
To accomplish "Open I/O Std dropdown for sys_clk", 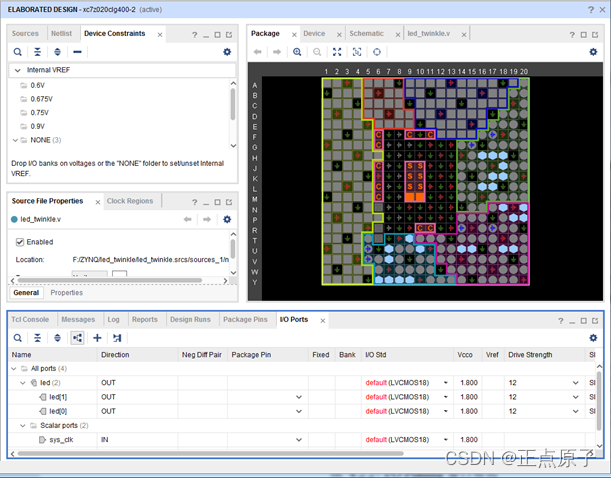I will 446,440.
